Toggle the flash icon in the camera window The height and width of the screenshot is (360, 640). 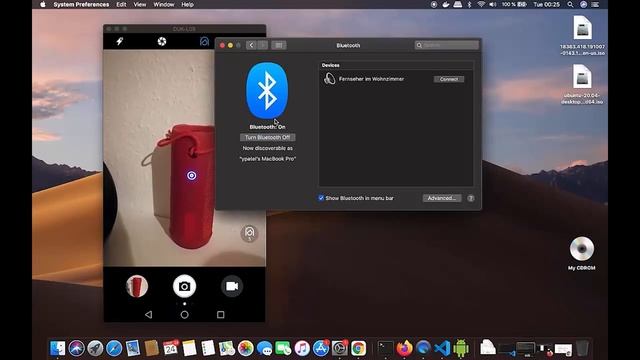coord(120,41)
